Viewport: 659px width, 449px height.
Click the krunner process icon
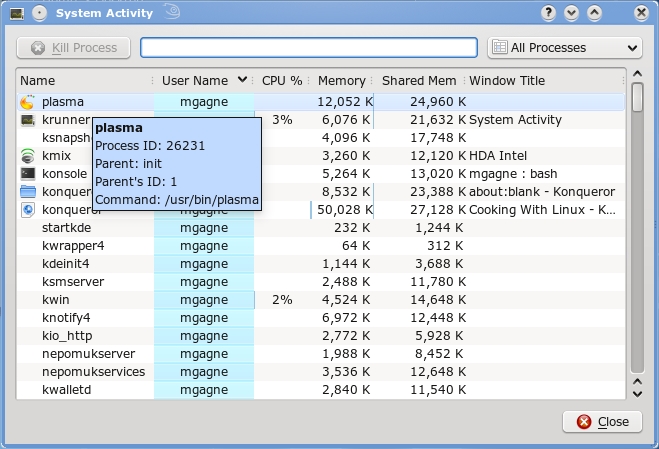(28, 120)
